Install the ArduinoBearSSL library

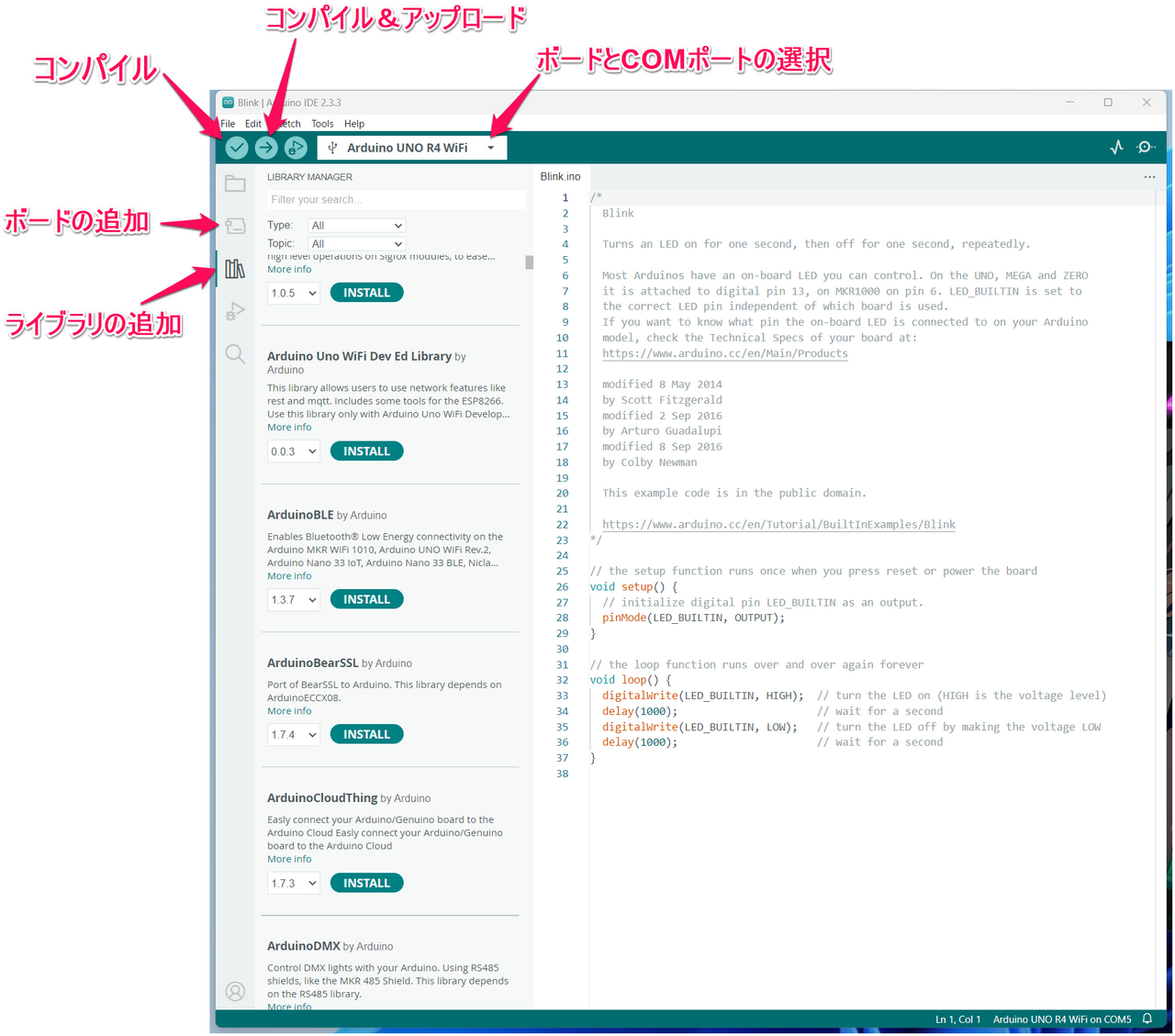click(x=366, y=735)
